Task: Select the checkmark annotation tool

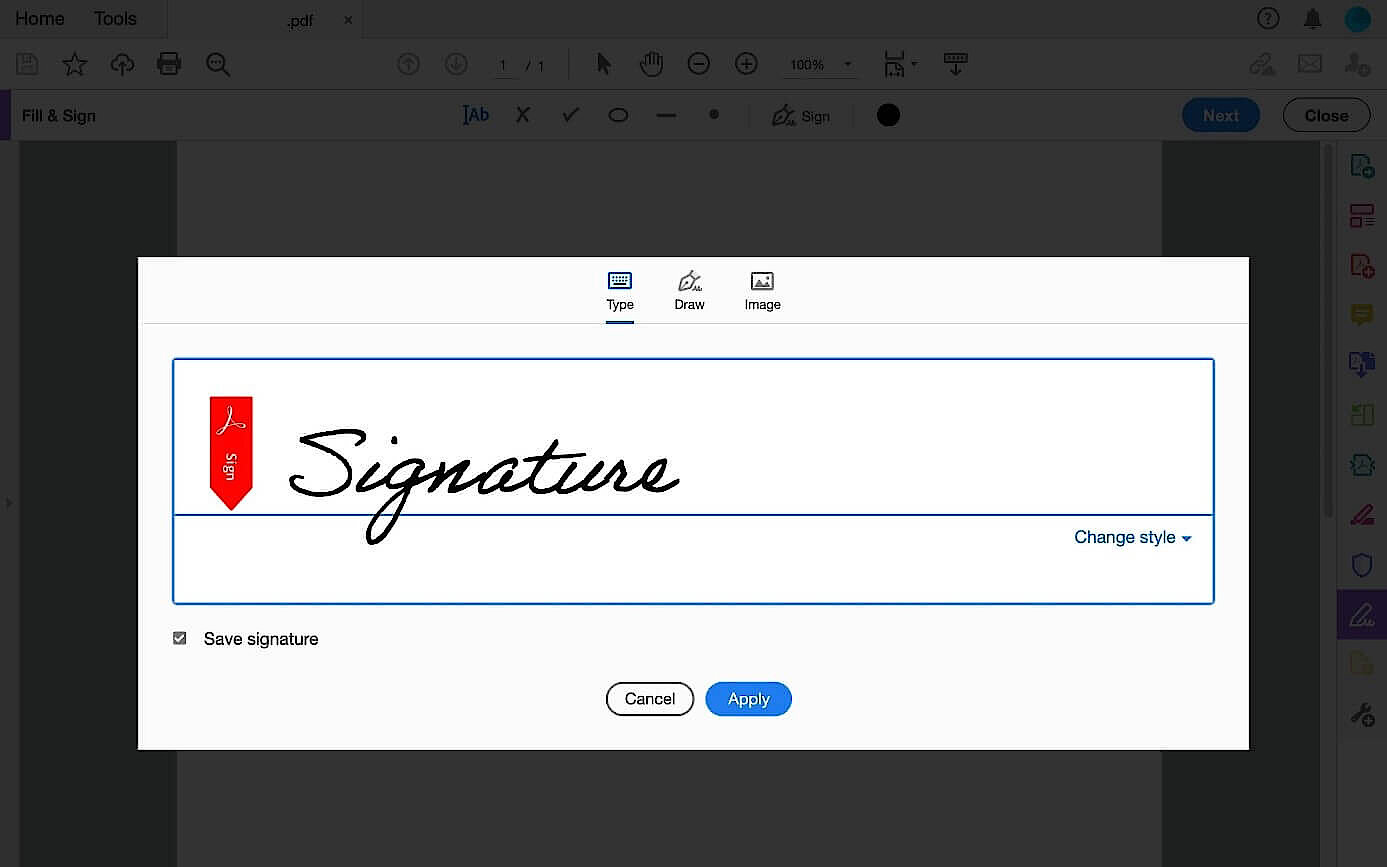Action: [569, 114]
